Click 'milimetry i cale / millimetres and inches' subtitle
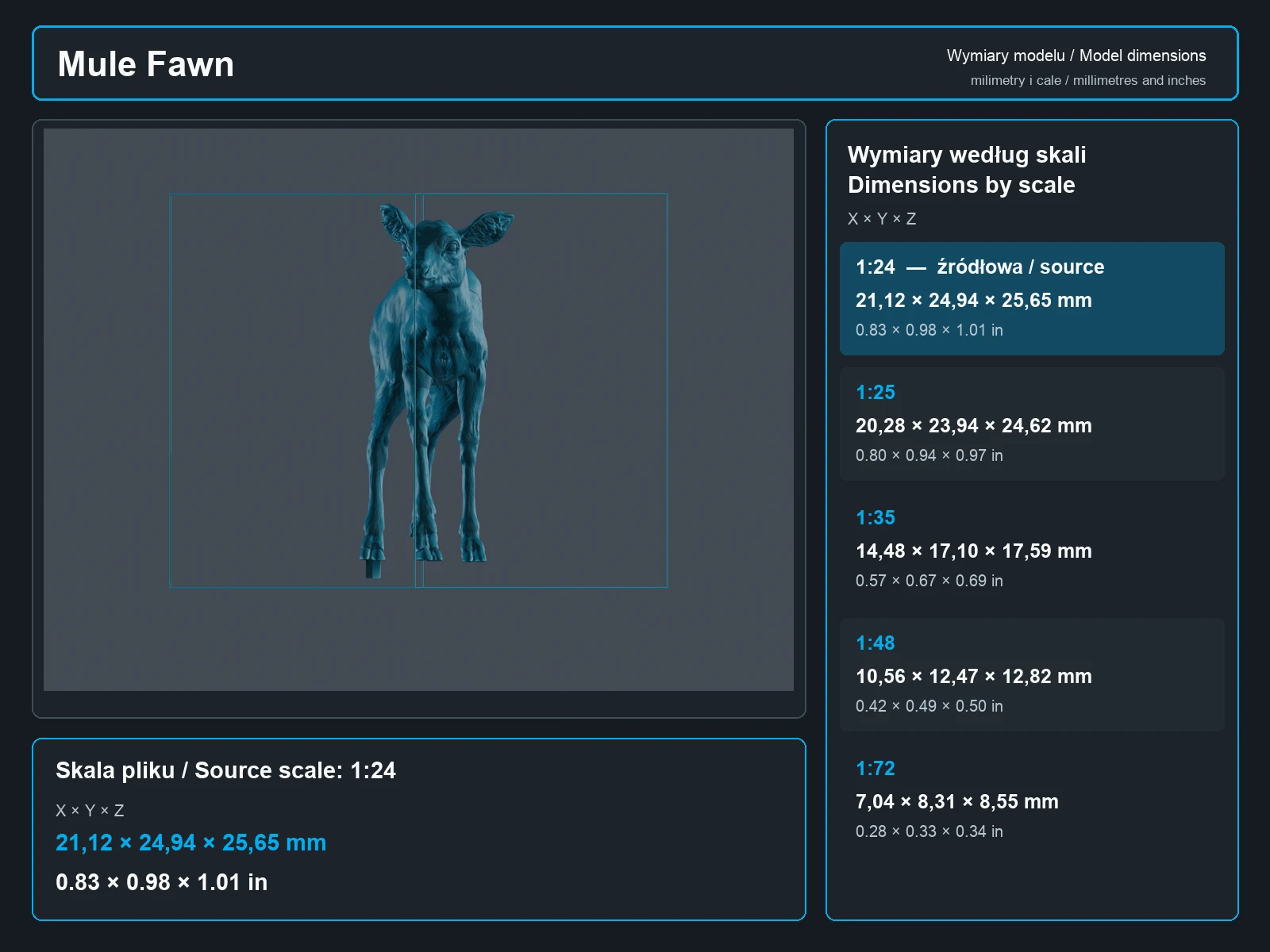This screenshot has height=952, width=1270. click(x=1088, y=80)
